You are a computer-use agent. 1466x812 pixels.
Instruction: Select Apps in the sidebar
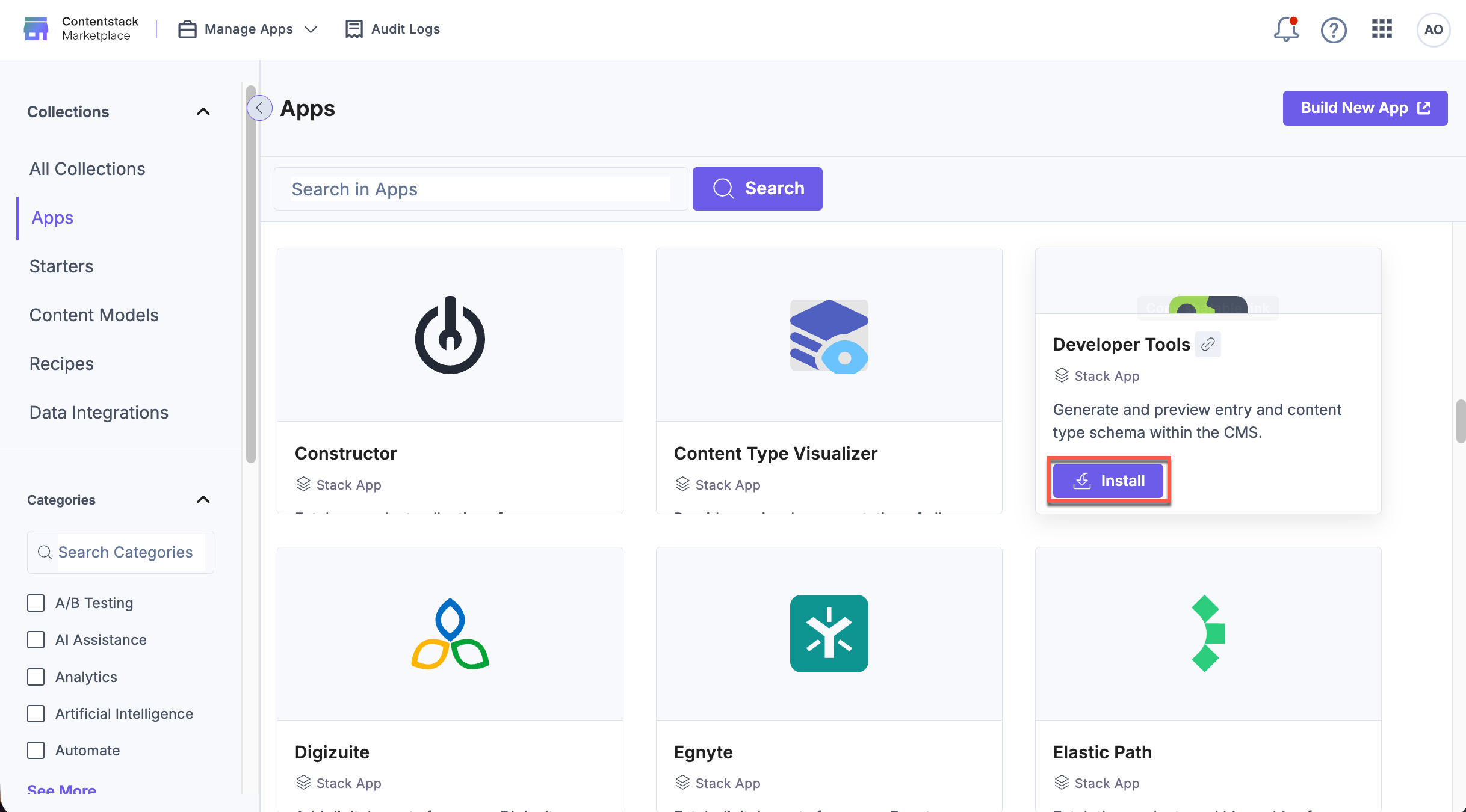click(52, 218)
